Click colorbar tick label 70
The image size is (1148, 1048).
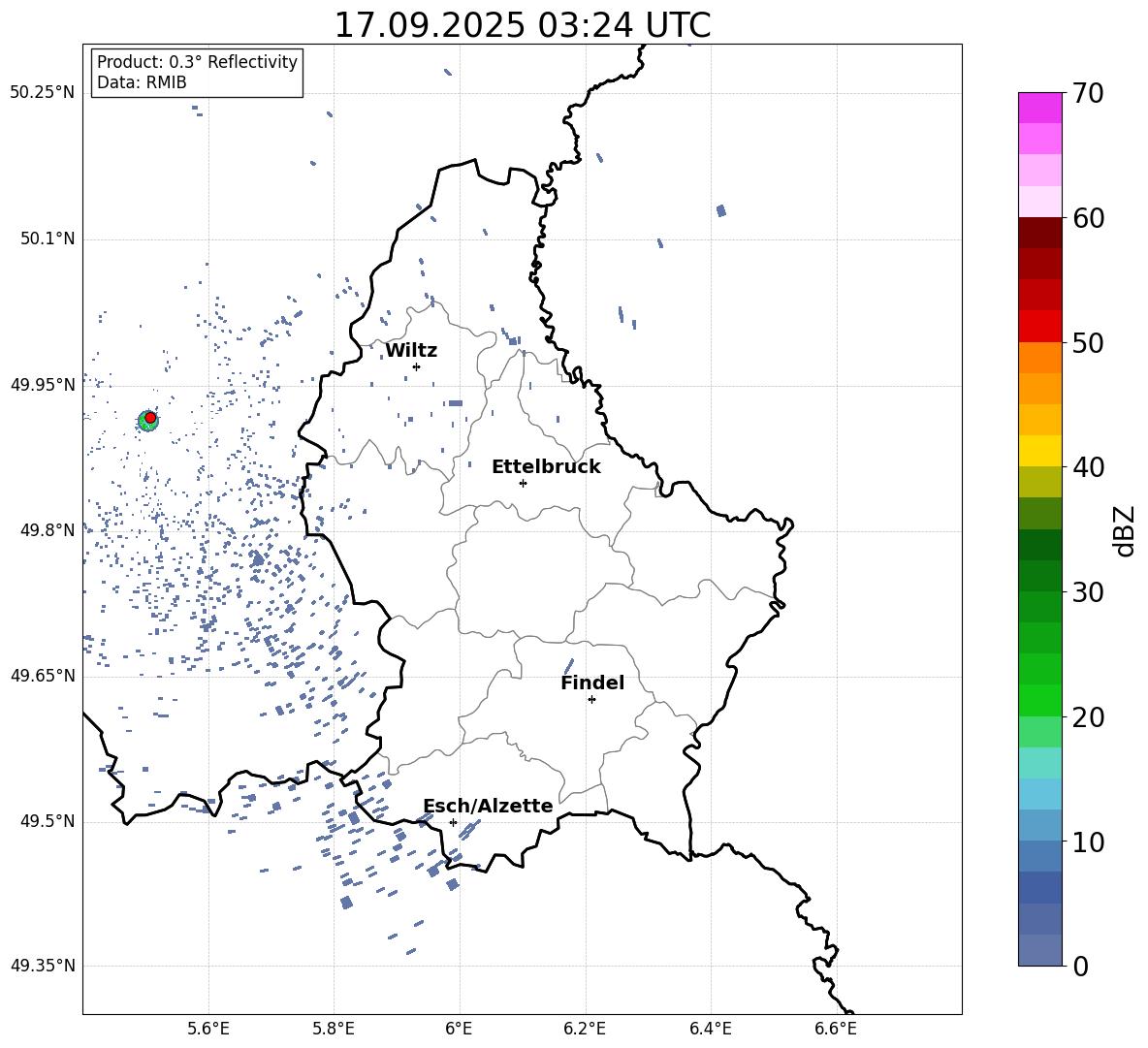coord(1088,93)
